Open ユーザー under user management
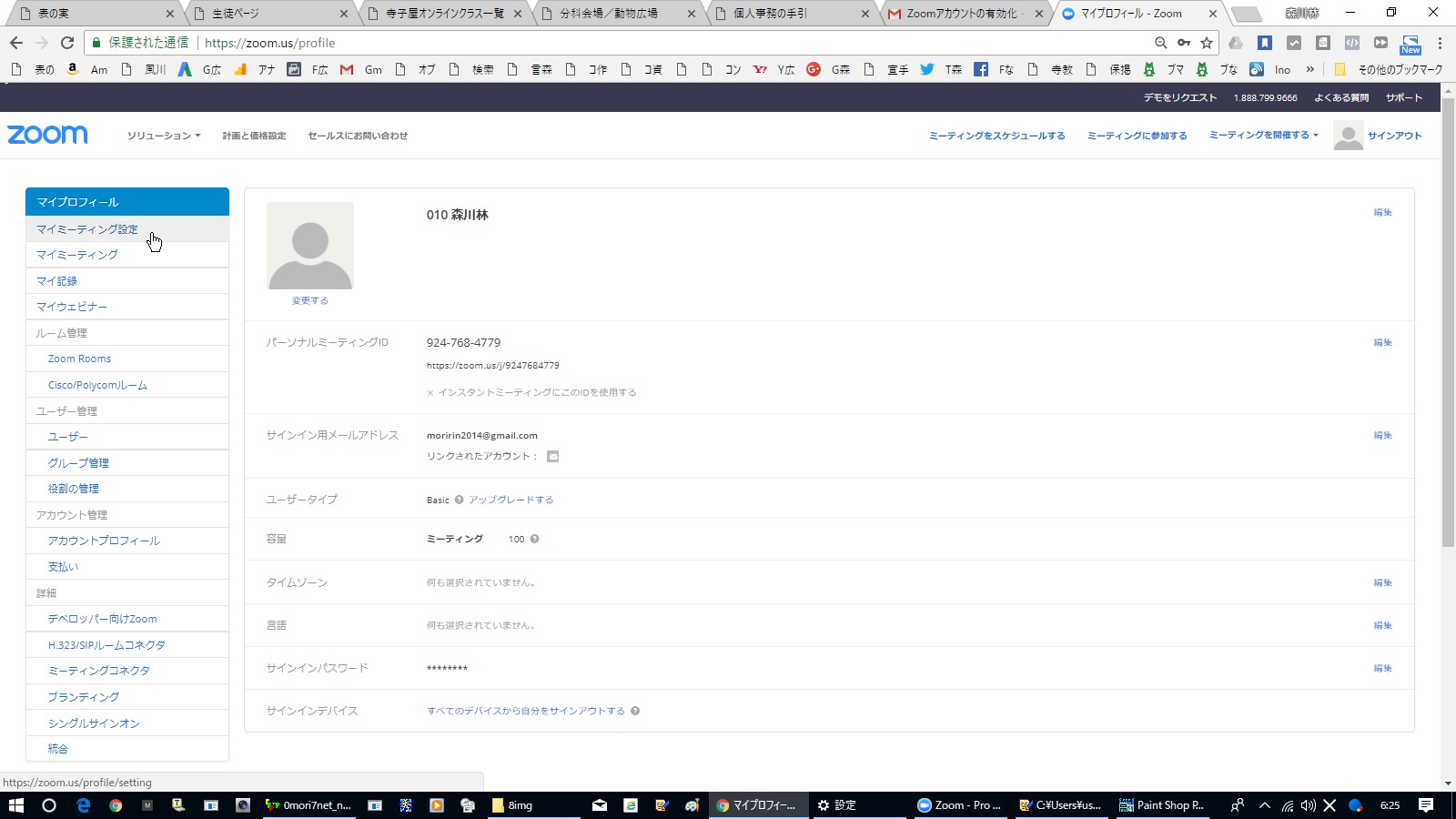The image size is (1456, 819). (127, 437)
